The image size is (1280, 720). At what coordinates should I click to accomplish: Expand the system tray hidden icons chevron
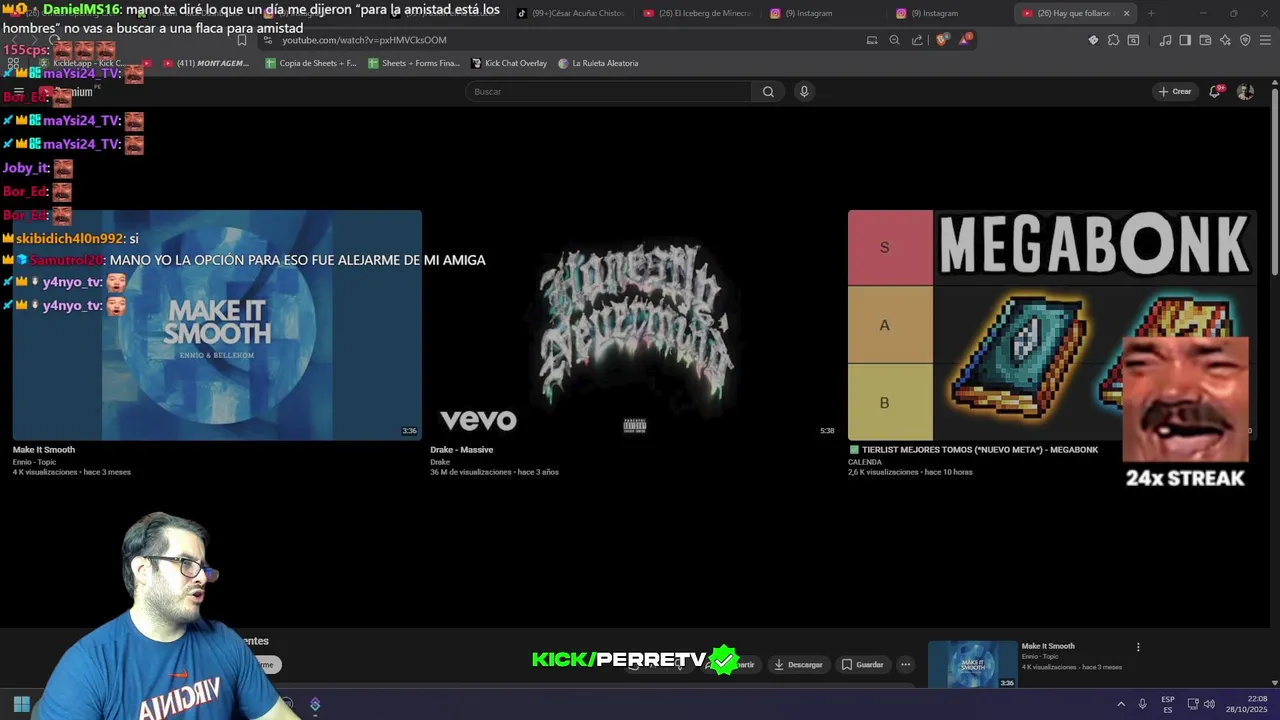click(1120, 704)
